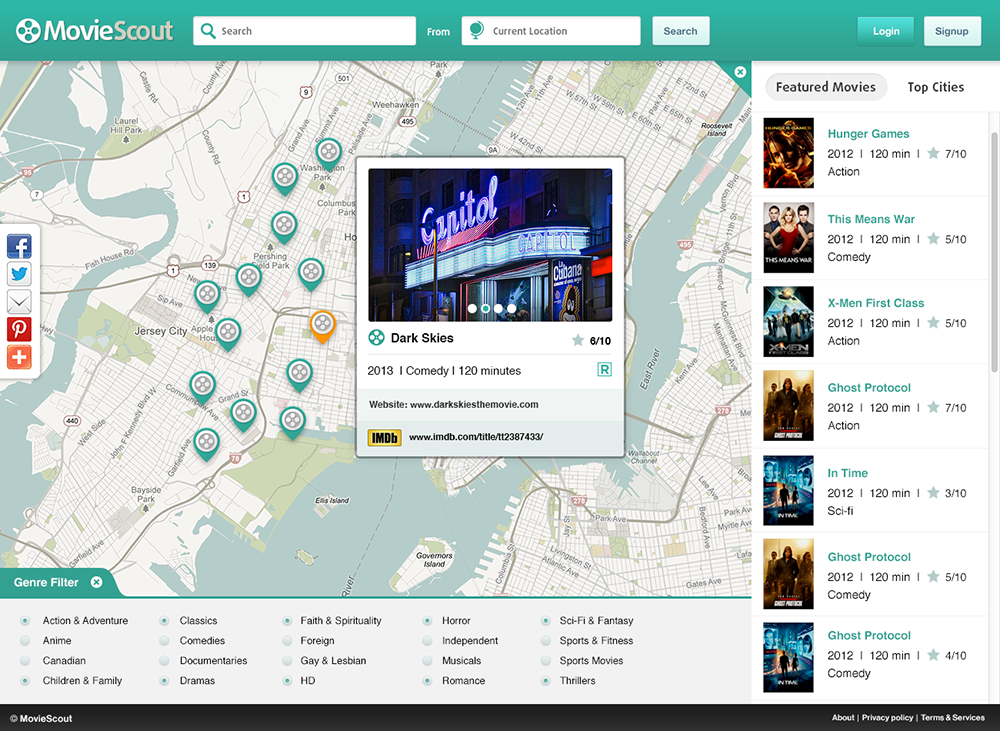Image resolution: width=1000 pixels, height=731 pixels.
Task: Close the map panel with X button
Action: tap(740, 72)
